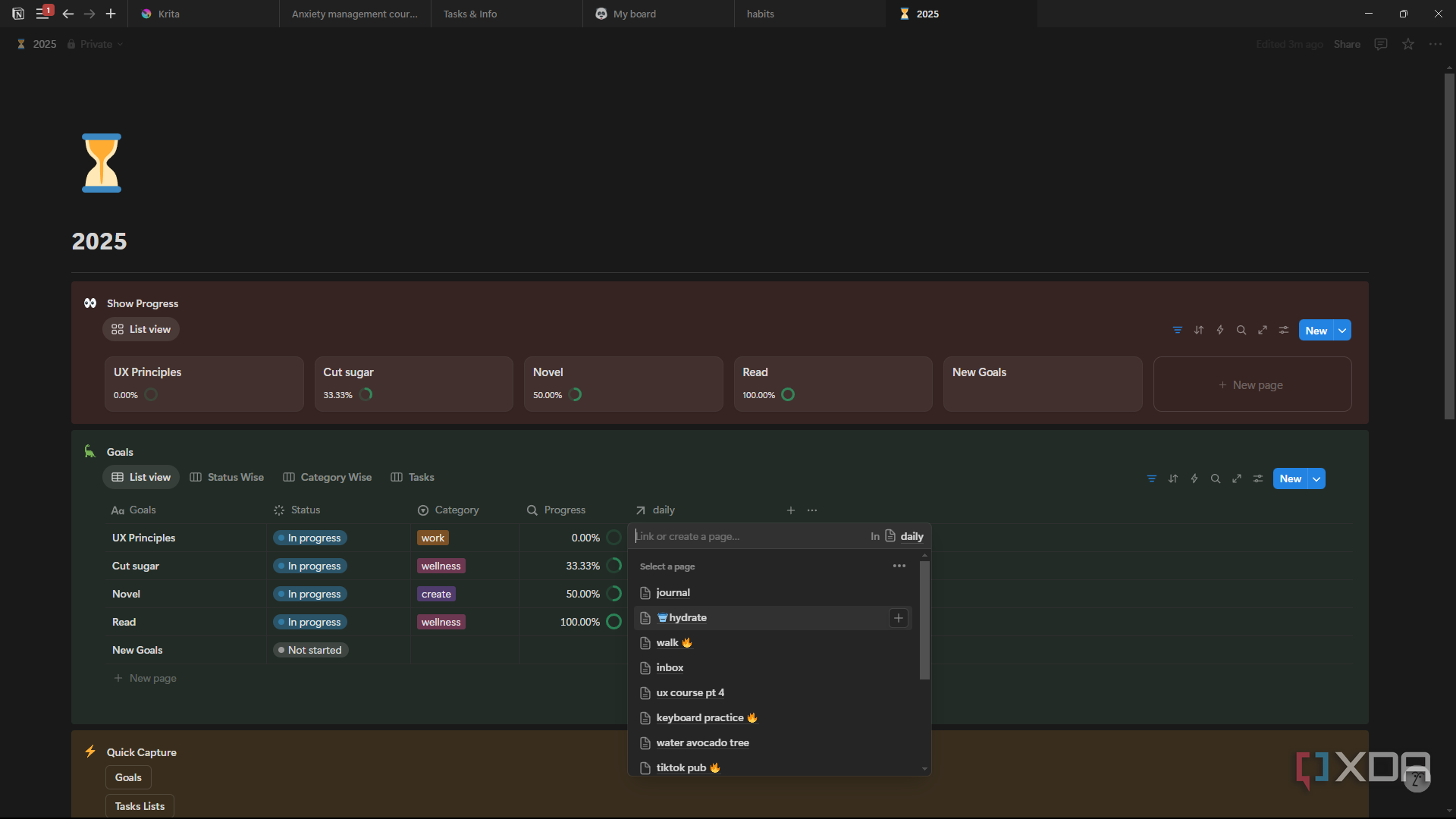1456x819 pixels.
Task: Switch to the My board tab
Action: [x=658, y=14]
